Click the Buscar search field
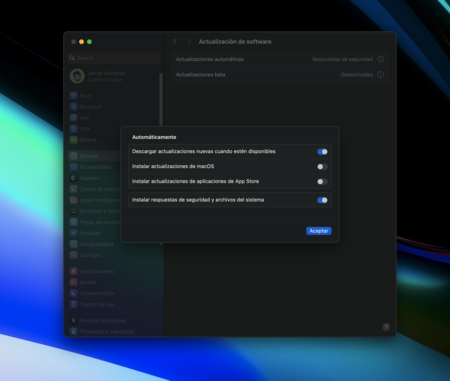This screenshot has width=450, height=381. pos(114,58)
